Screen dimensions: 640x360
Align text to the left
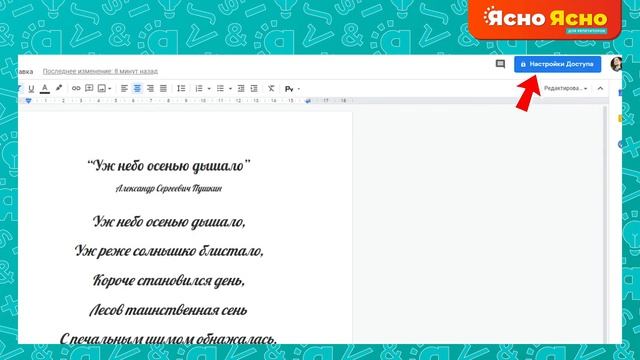124,88
